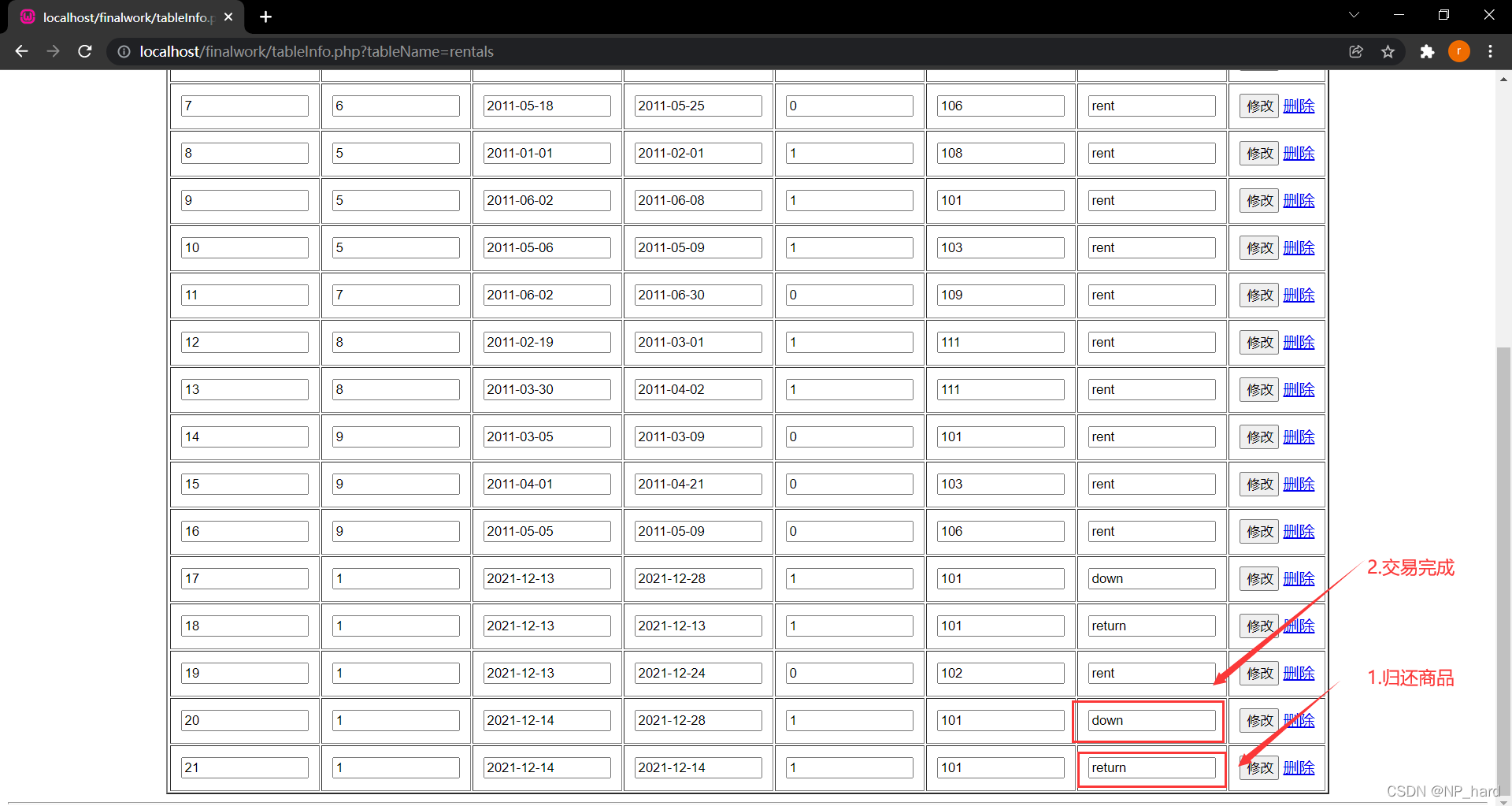The width and height of the screenshot is (1512, 806).
Task: Click 修改 button for row 17
Action: tap(1259, 579)
